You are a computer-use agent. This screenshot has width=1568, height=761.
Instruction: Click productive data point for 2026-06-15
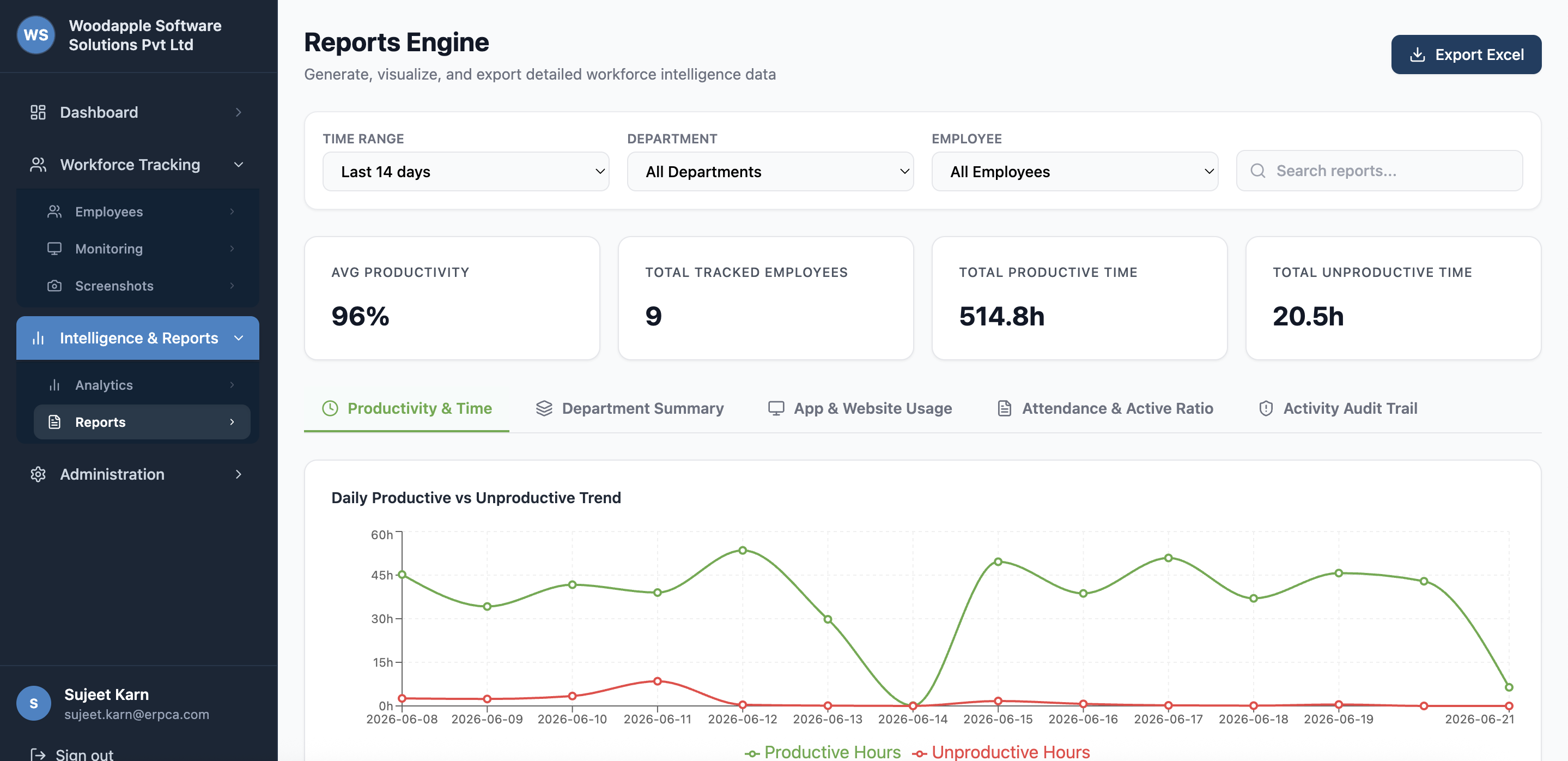click(x=998, y=562)
